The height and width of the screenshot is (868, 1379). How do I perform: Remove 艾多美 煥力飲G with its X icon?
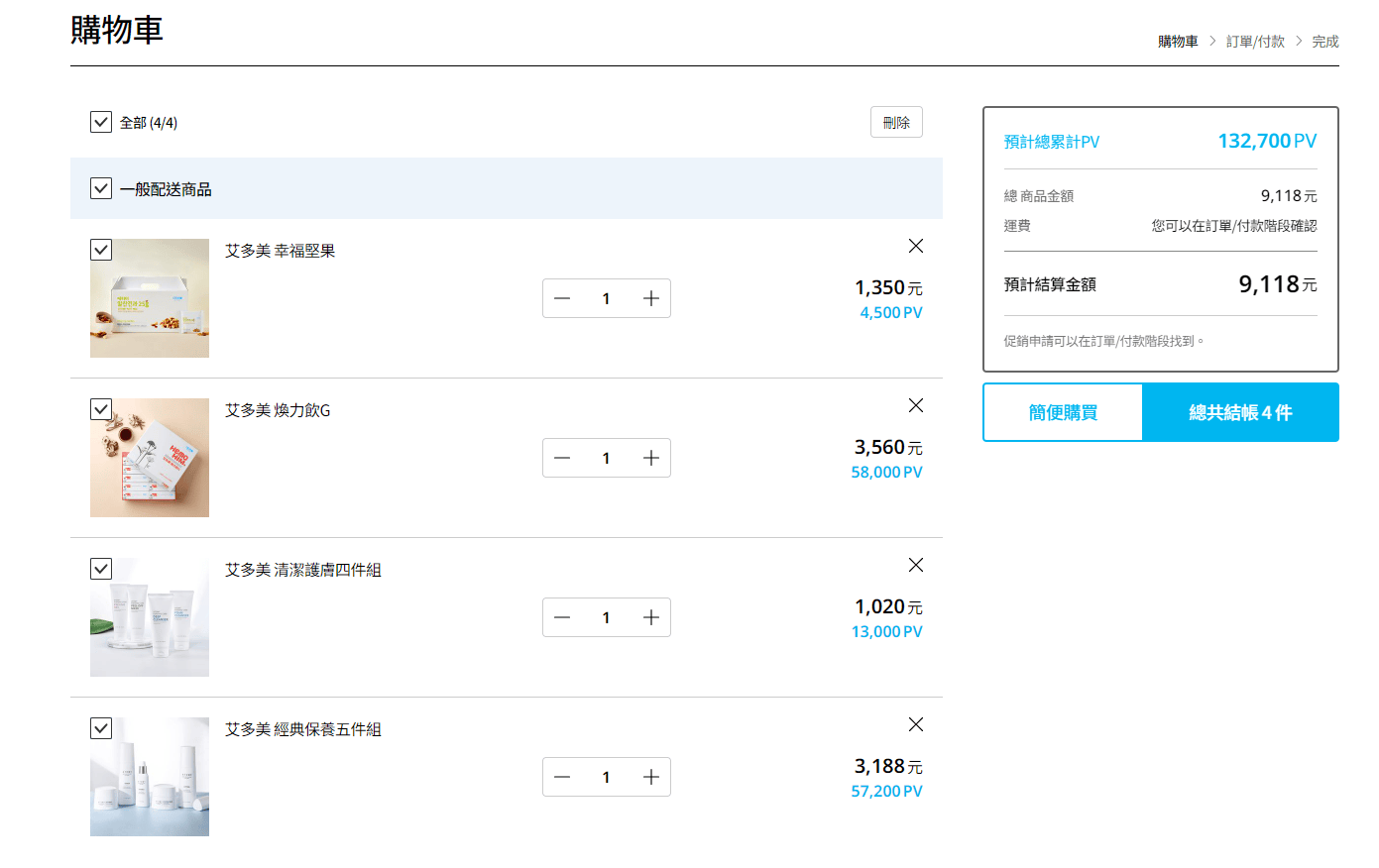(x=916, y=405)
